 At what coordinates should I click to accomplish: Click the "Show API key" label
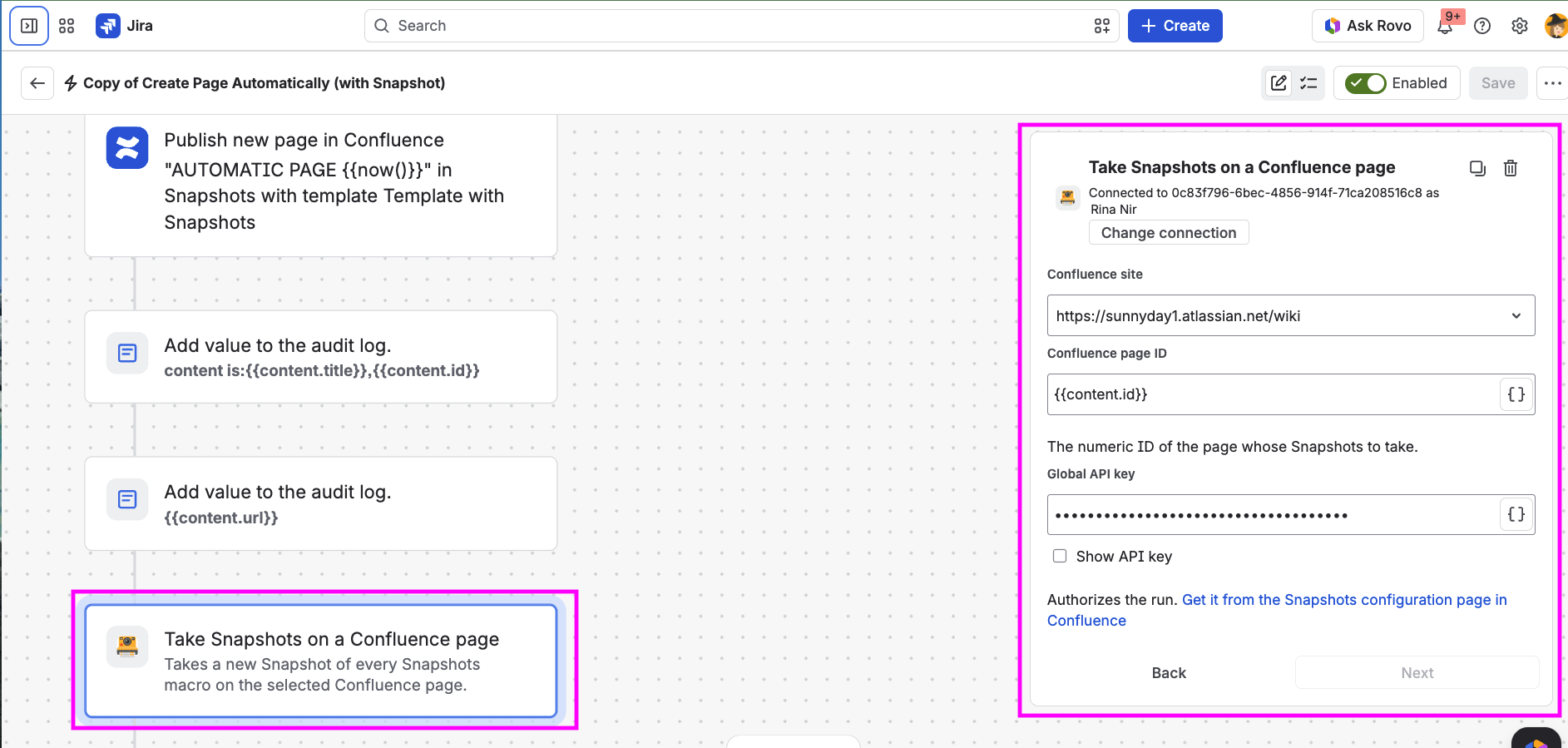(1124, 557)
